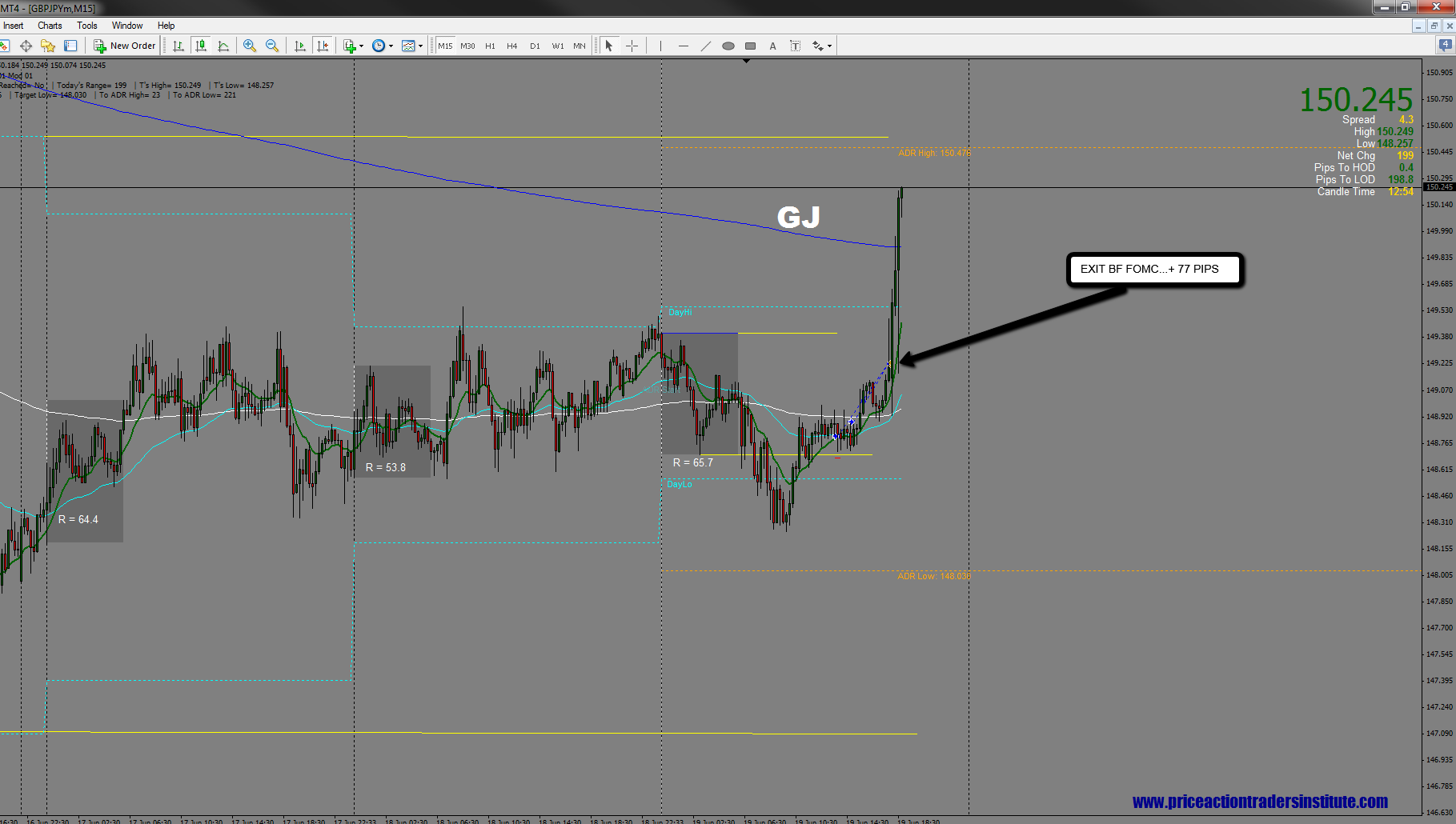Viewport: 1456px width, 824px height.
Task: Select the M15 timeframe
Action: pyautogui.click(x=445, y=46)
